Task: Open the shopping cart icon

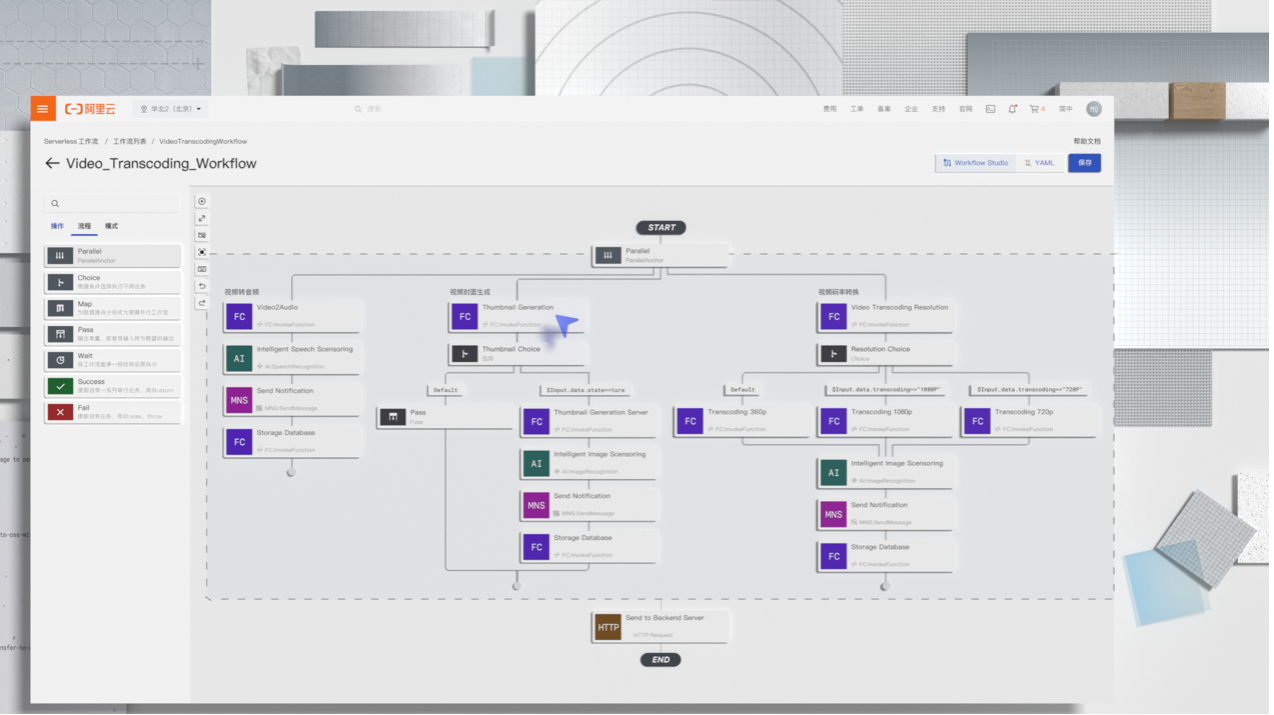Action: (x=1035, y=109)
